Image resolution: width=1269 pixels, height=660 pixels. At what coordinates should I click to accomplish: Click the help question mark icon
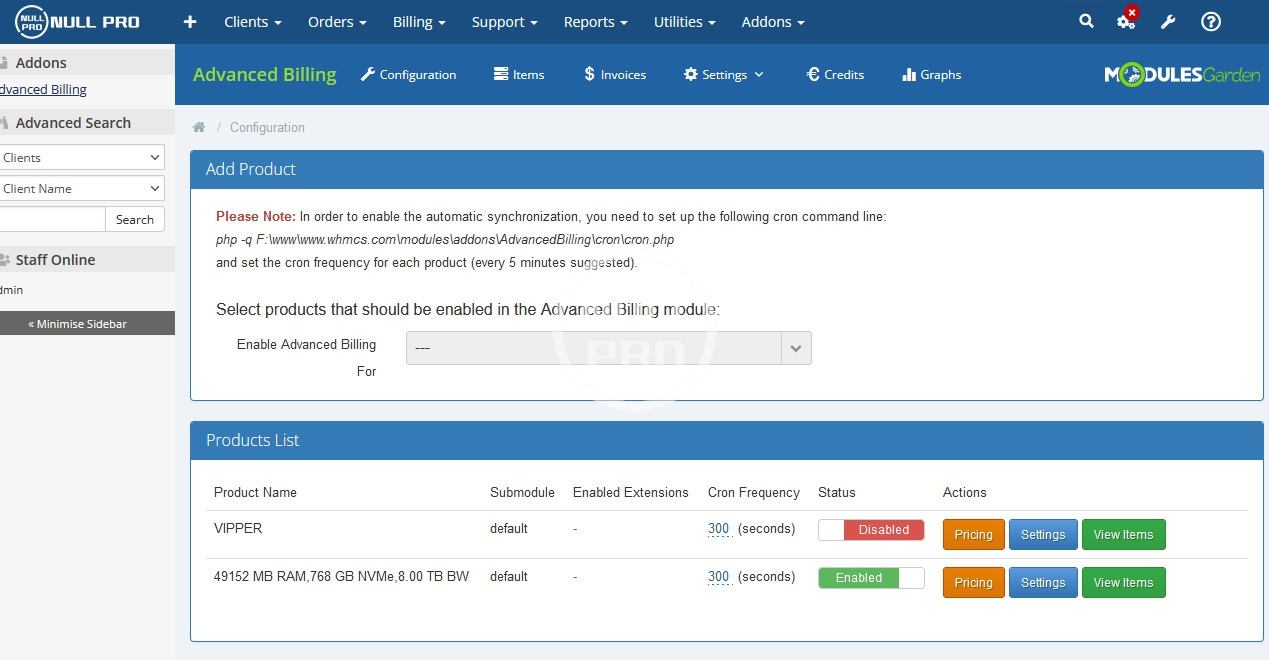(x=1210, y=22)
